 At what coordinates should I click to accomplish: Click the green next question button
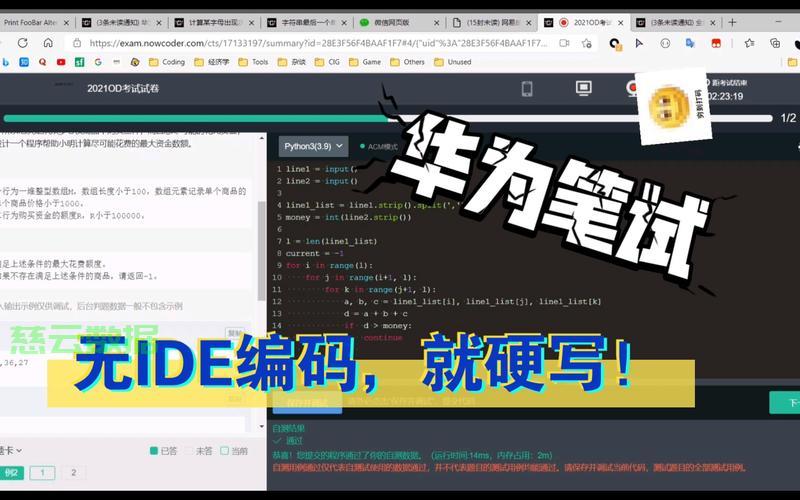click(786, 403)
